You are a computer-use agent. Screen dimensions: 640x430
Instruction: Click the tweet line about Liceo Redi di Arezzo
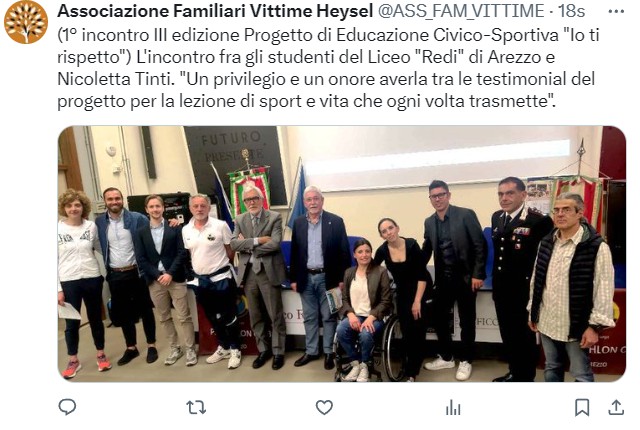(x=306, y=57)
